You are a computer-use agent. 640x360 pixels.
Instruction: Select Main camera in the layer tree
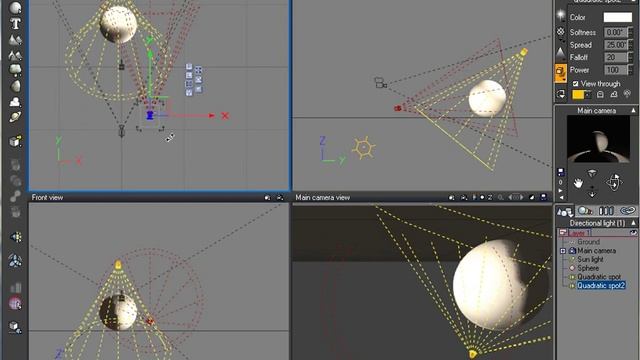coord(596,251)
